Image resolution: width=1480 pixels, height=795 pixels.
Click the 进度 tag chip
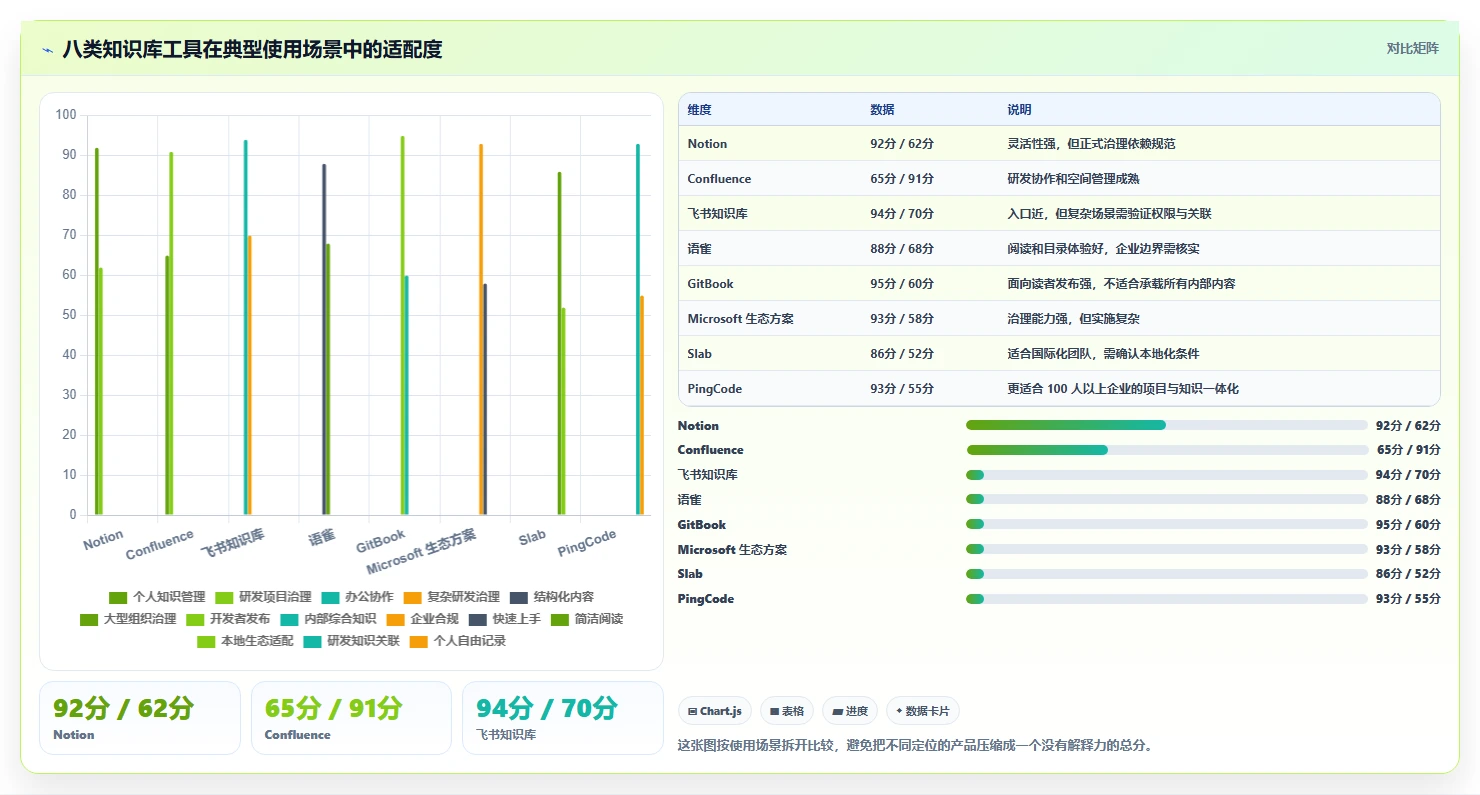click(x=850, y=711)
